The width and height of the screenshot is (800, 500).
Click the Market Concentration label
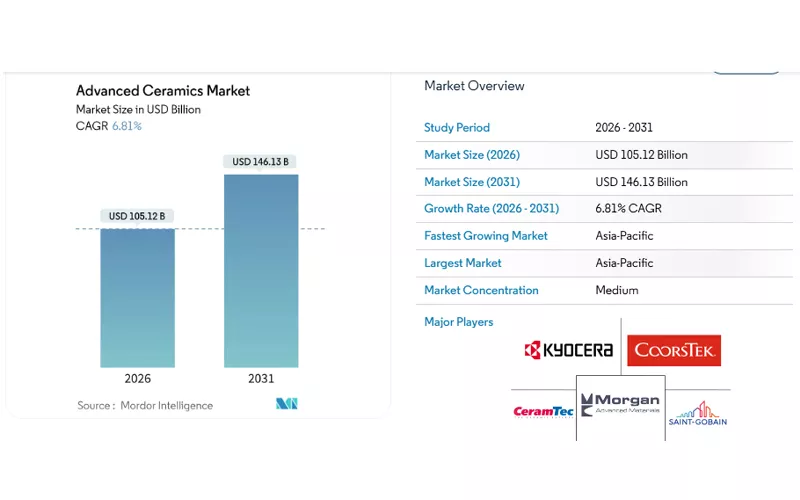[x=481, y=290]
